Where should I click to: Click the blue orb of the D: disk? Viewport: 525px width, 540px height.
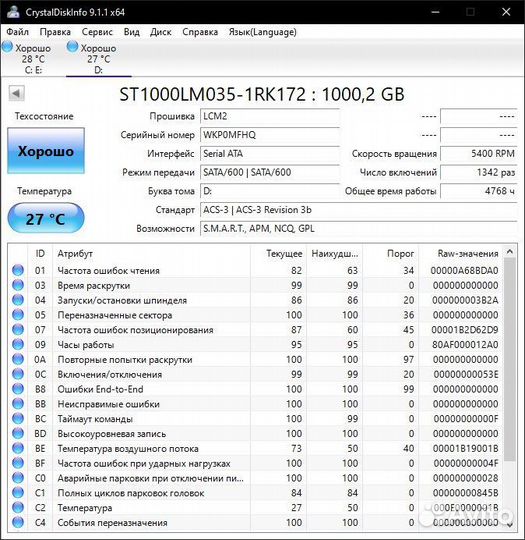72,47
